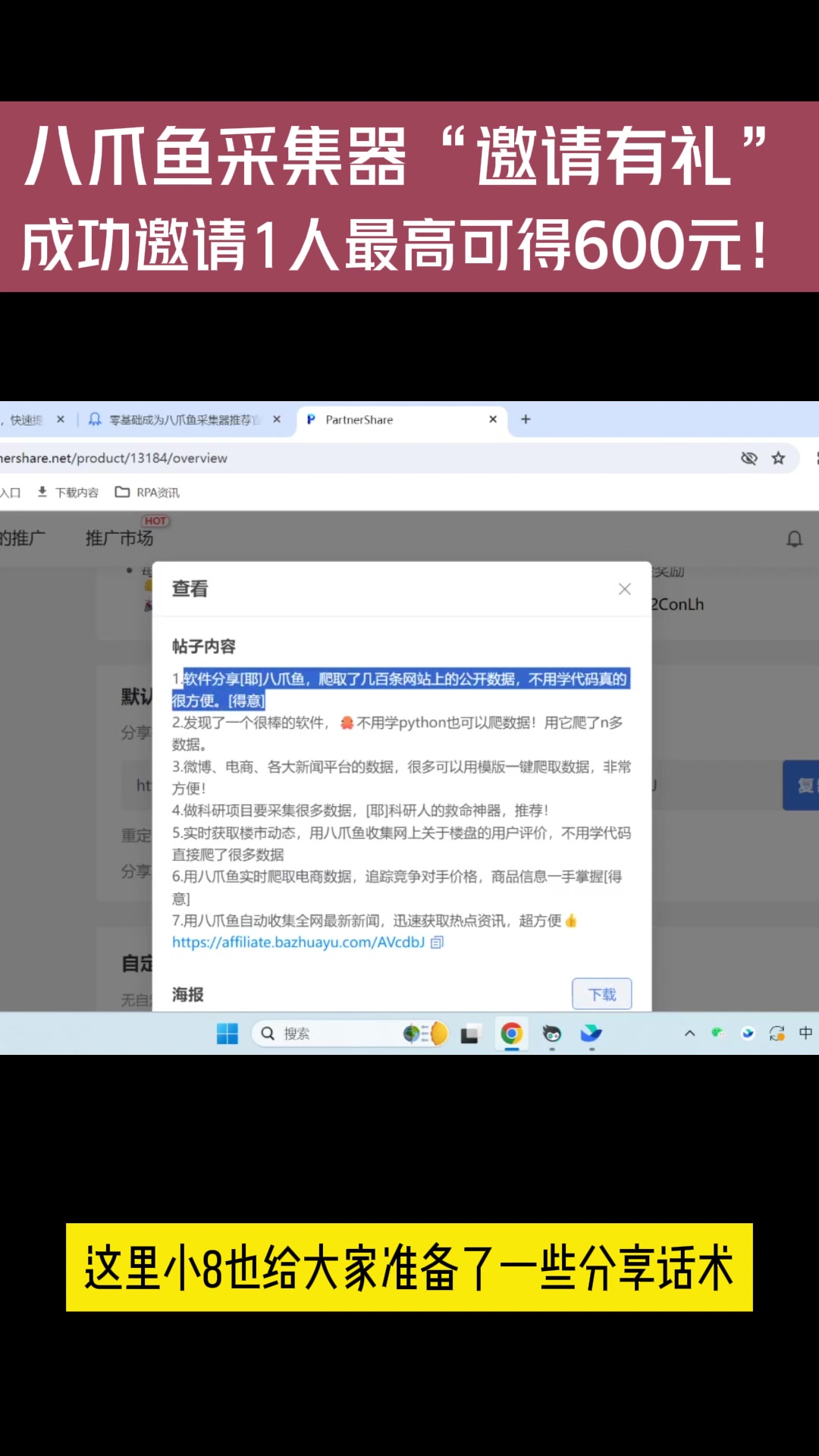819x1456 pixels.
Task: Click the address bar URL field
Action: coord(364,458)
